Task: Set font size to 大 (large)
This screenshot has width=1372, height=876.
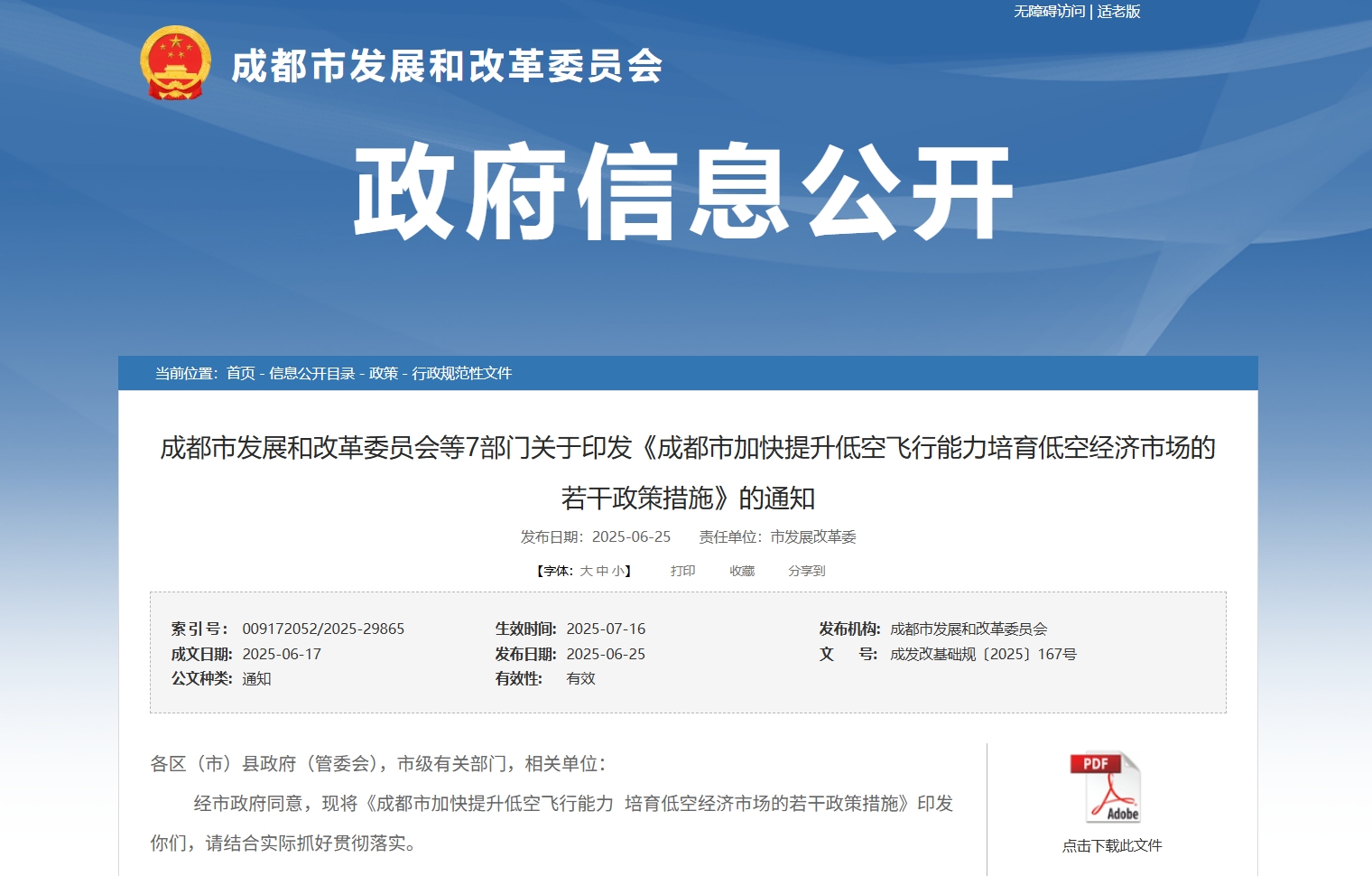Action: click(x=586, y=571)
